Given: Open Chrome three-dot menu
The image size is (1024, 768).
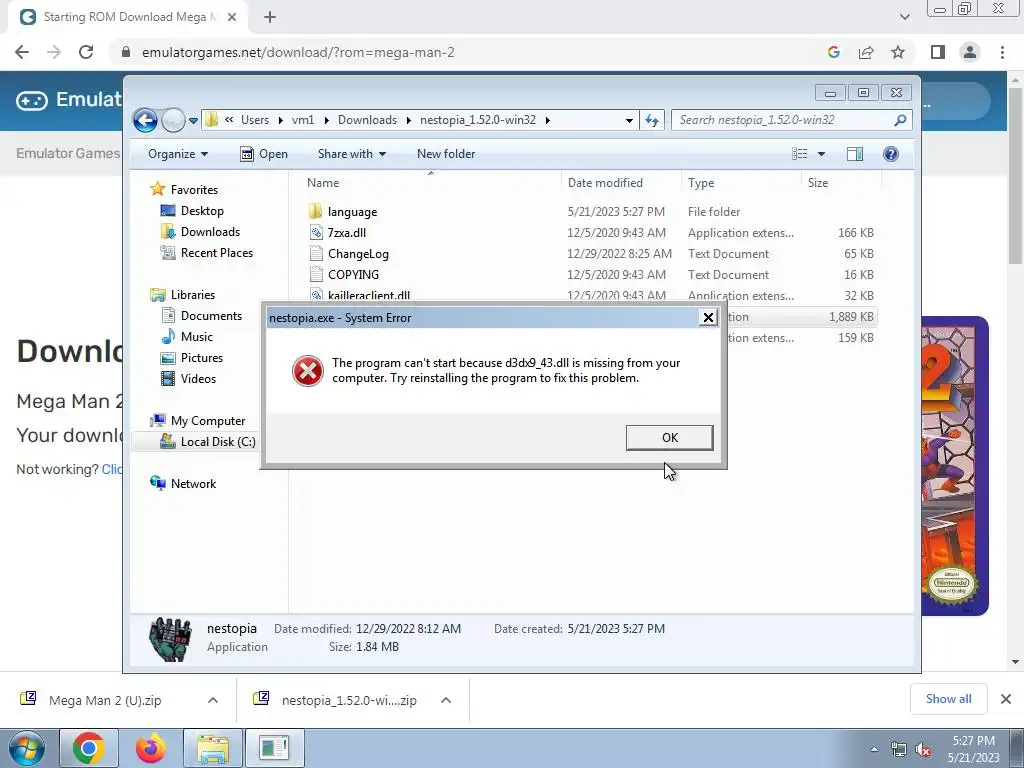Looking at the screenshot, I should (x=1002, y=52).
